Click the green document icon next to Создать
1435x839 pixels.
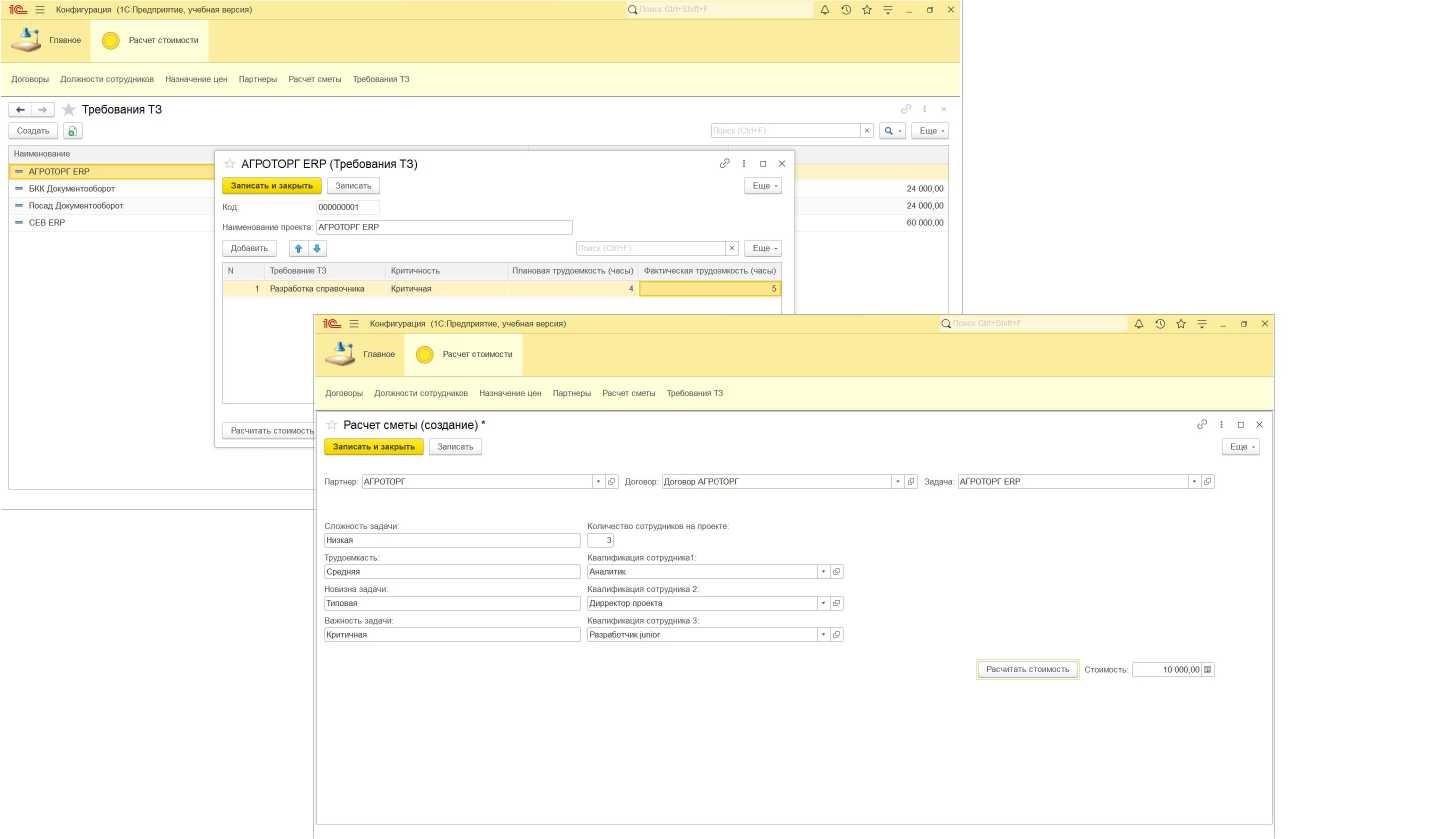72,131
